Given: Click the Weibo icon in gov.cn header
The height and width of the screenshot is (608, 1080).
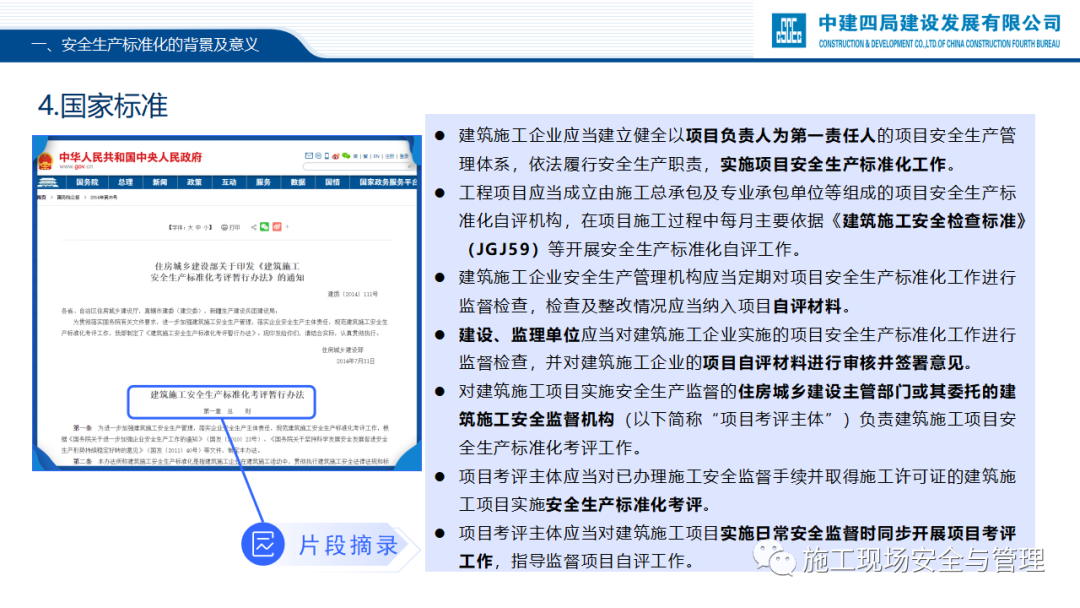Looking at the screenshot, I should [335, 156].
